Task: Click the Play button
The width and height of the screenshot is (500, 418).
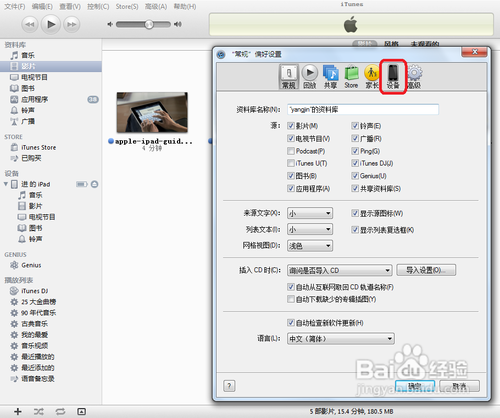Action: (51, 24)
